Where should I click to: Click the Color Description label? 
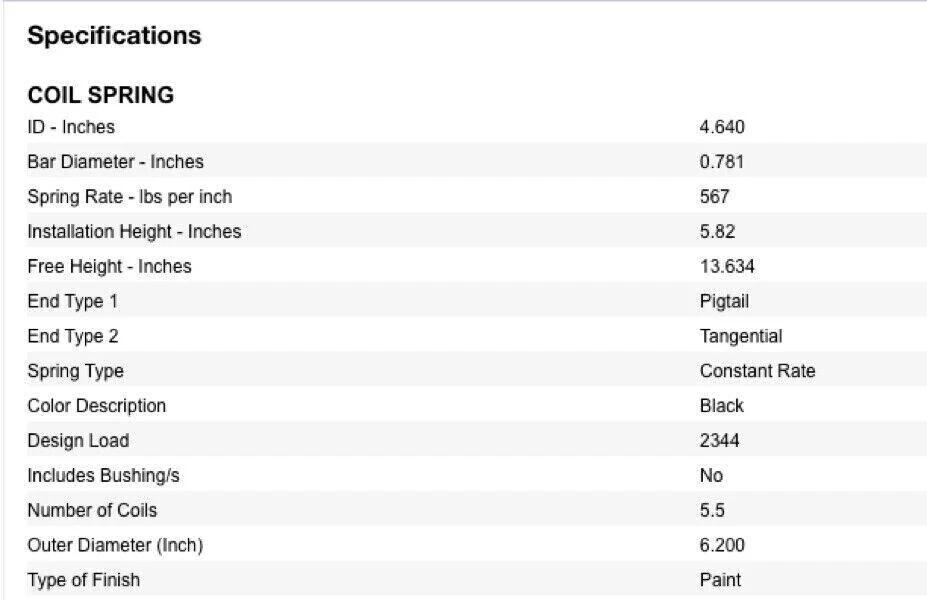pyautogui.click(x=96, y=406)
